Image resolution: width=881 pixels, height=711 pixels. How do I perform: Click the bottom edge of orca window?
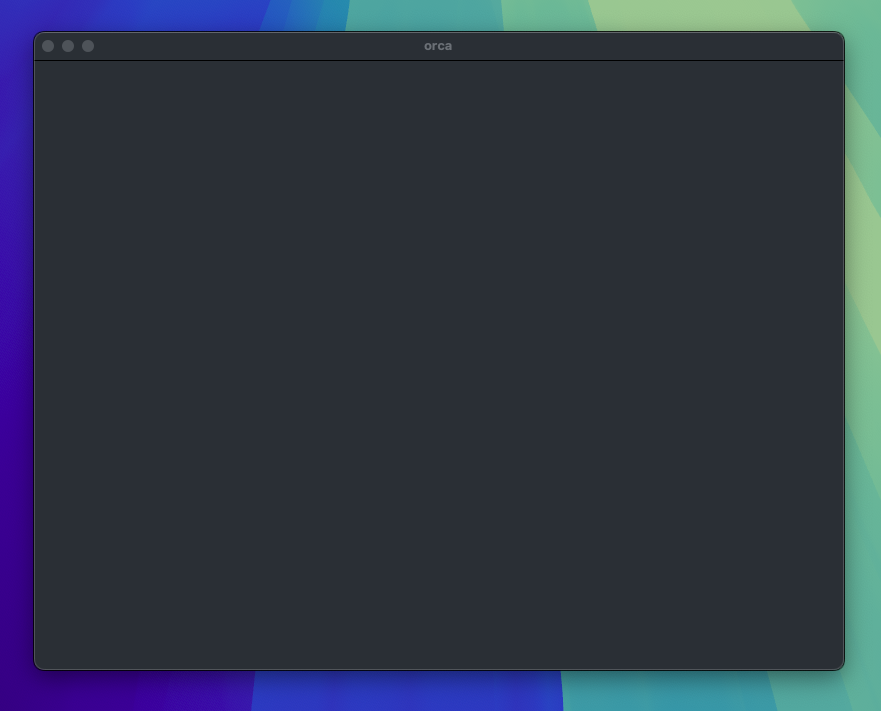tap(439, 669)
